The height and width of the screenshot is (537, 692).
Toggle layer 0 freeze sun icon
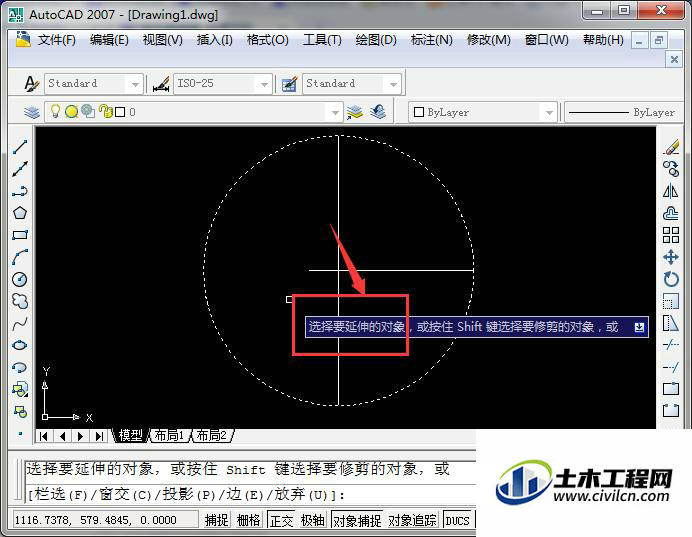point(71,112)
